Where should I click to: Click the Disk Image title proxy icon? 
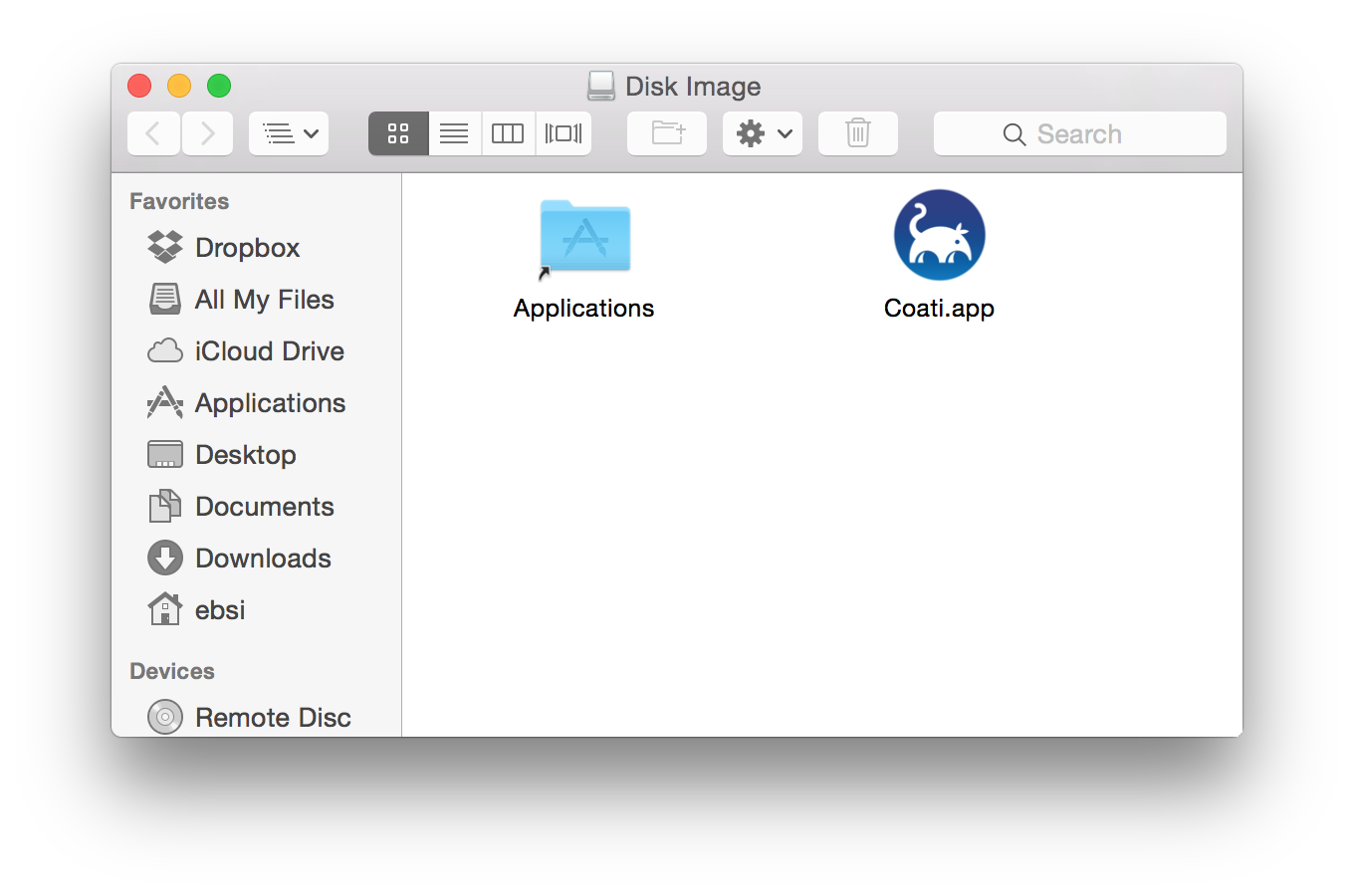[601, 86]
